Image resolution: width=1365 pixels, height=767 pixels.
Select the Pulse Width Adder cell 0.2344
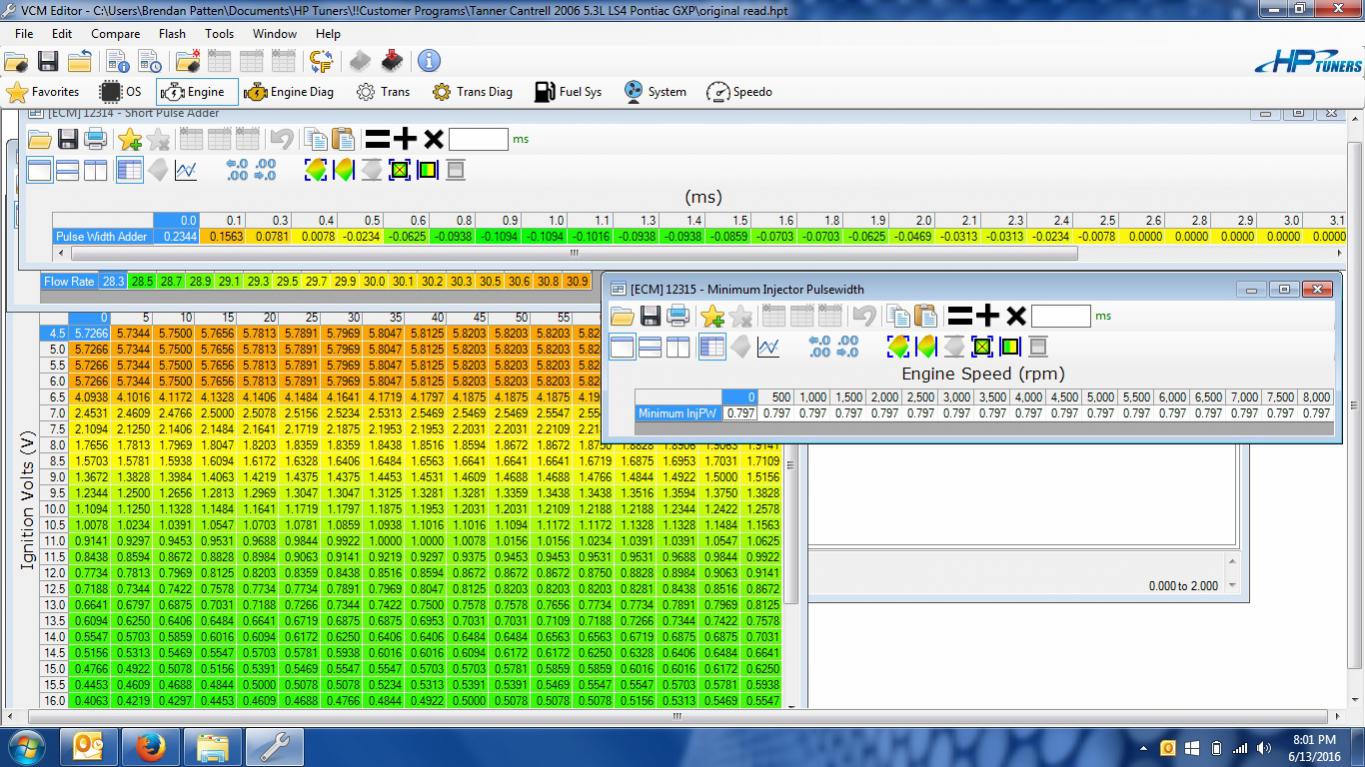click(x=176, y=237)
